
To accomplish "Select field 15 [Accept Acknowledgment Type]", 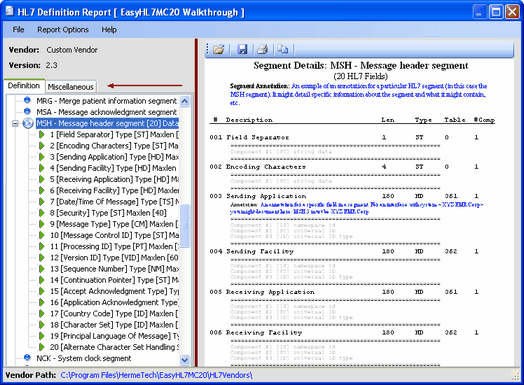I will tap(114, 291).
